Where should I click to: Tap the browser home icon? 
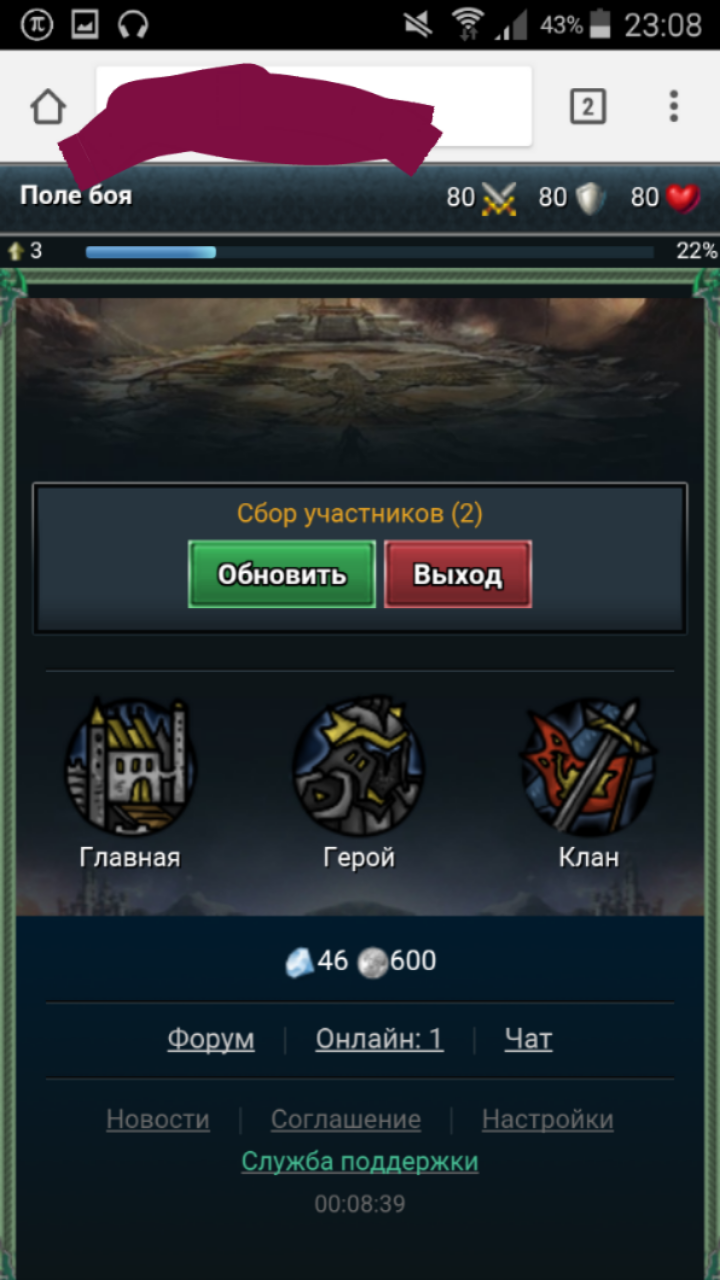click(x=48, y=106)
